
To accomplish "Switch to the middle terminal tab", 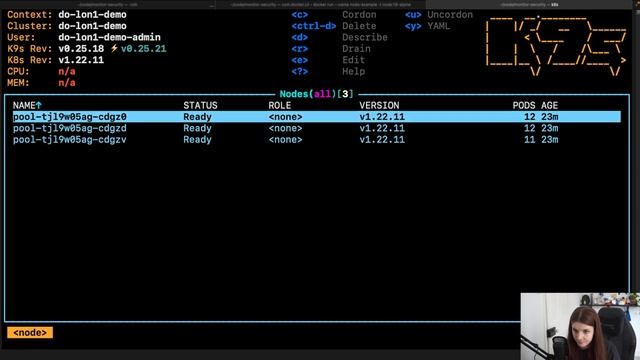I will (x=320, y=4).
